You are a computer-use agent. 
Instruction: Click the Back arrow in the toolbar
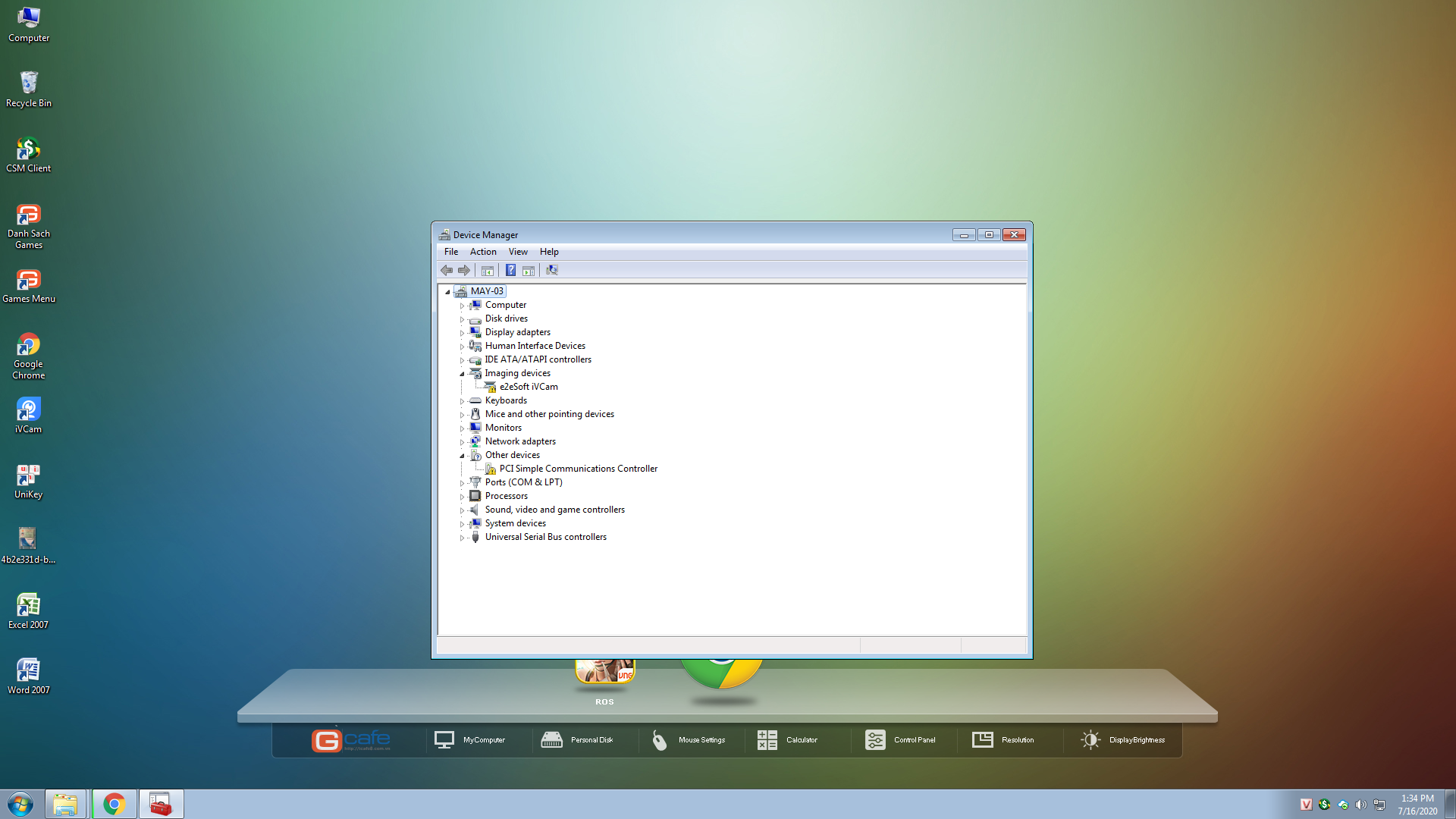point(447,271)
